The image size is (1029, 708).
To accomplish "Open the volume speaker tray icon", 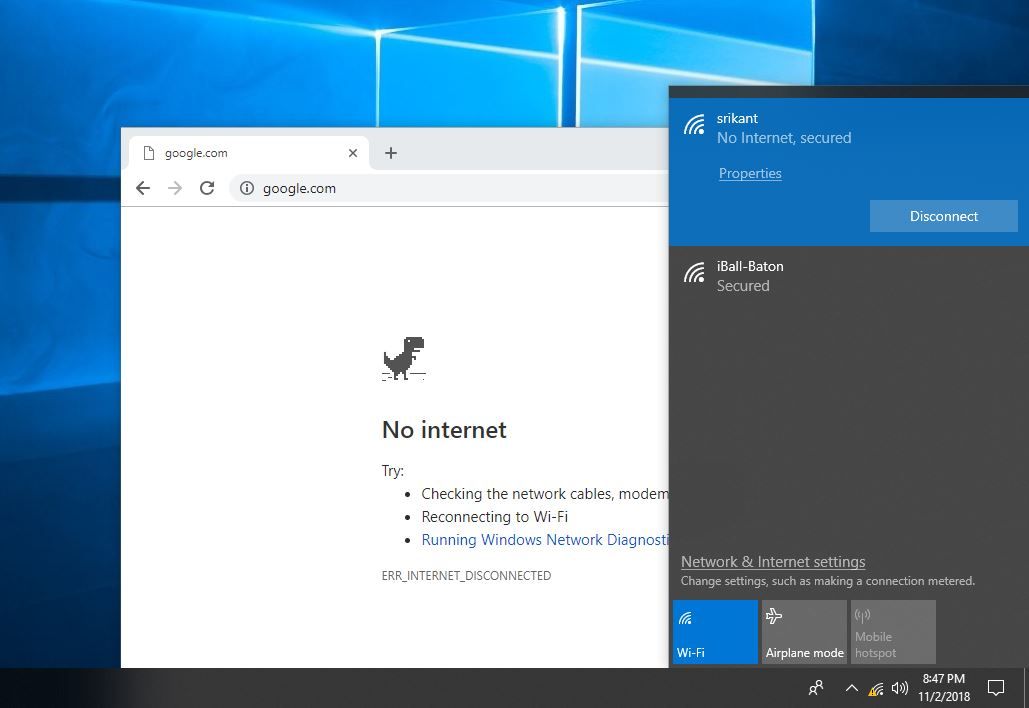I will point(899,688).
